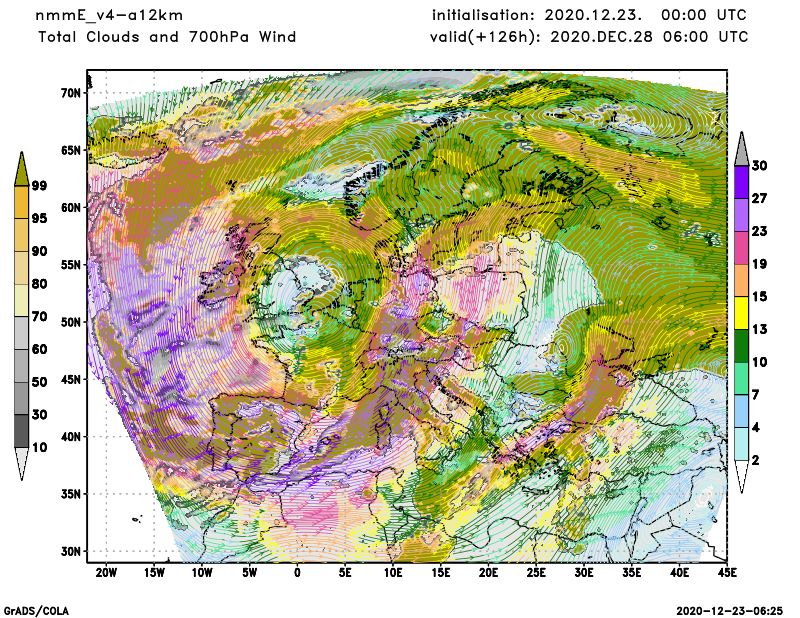800x618 pixels.
Task: Select the pink 19–23 wind legend swatch
Action: point(742,247)
